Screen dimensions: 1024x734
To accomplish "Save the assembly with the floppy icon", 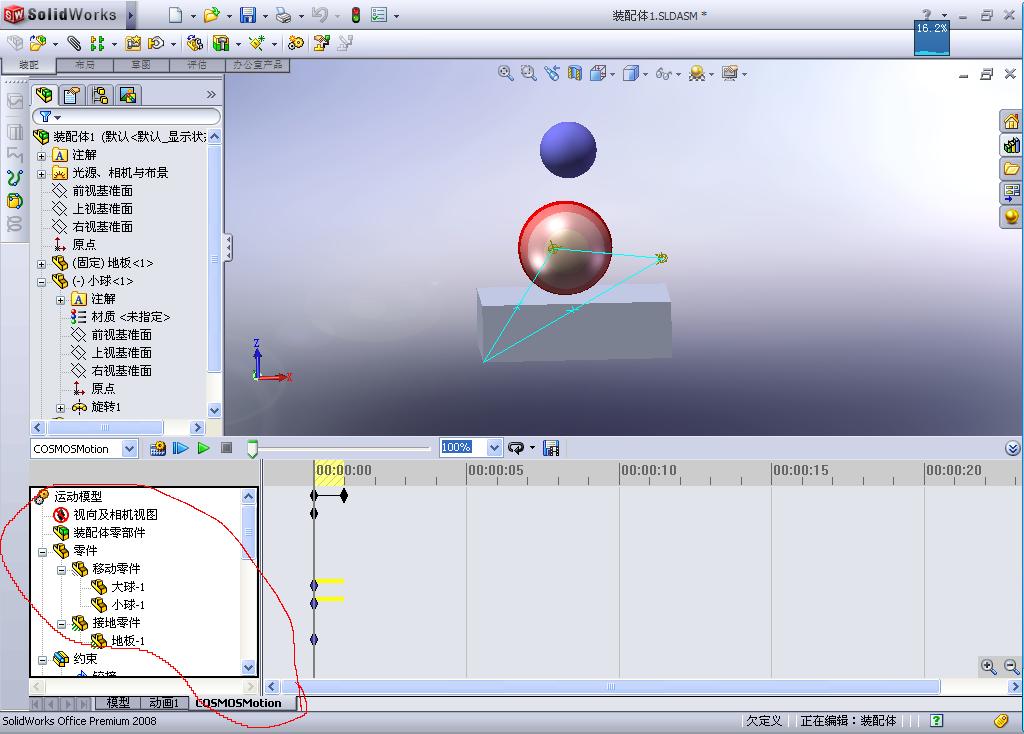I will 248,14.
